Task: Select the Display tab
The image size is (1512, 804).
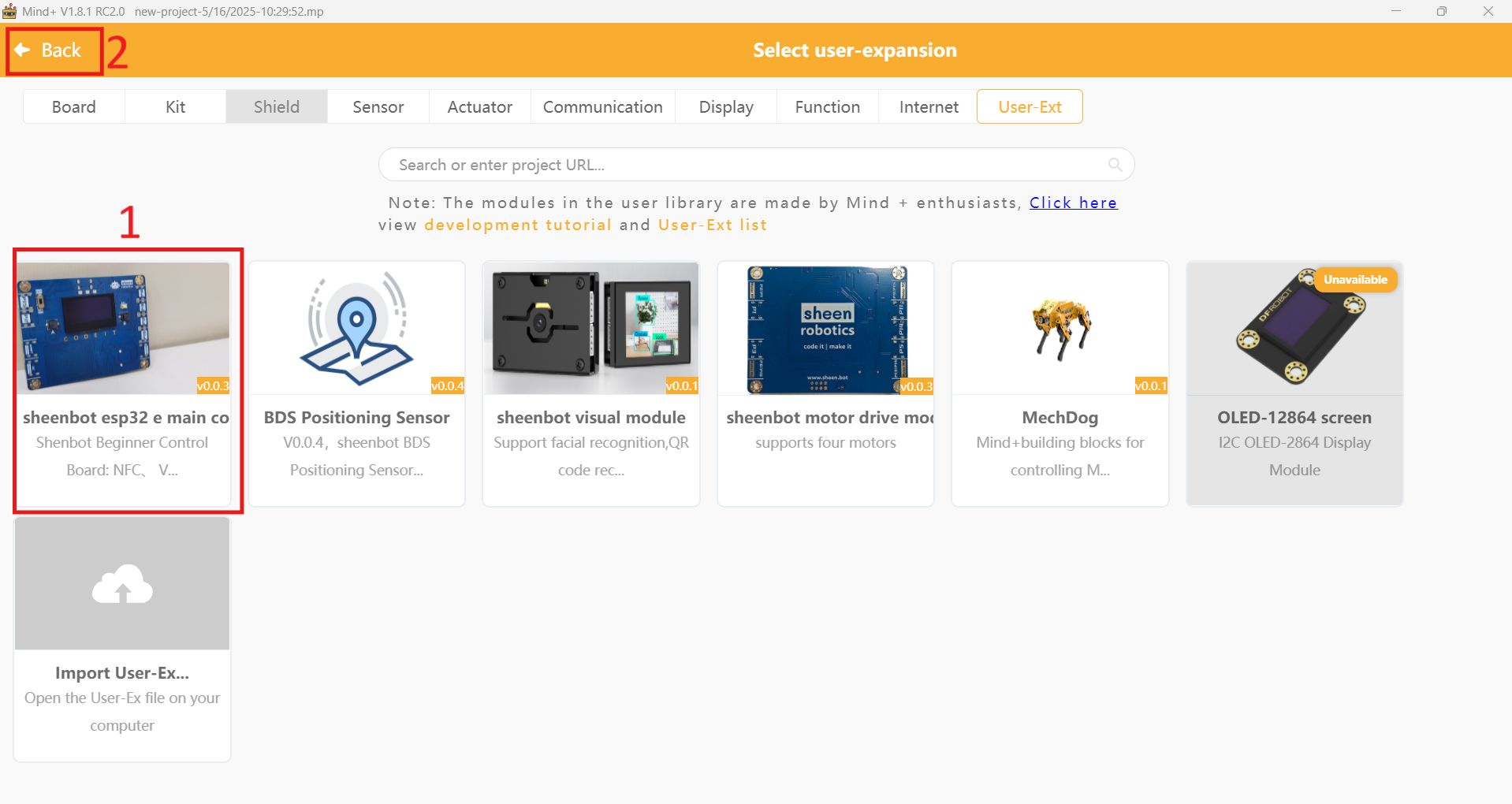Action: coord(726,106)
